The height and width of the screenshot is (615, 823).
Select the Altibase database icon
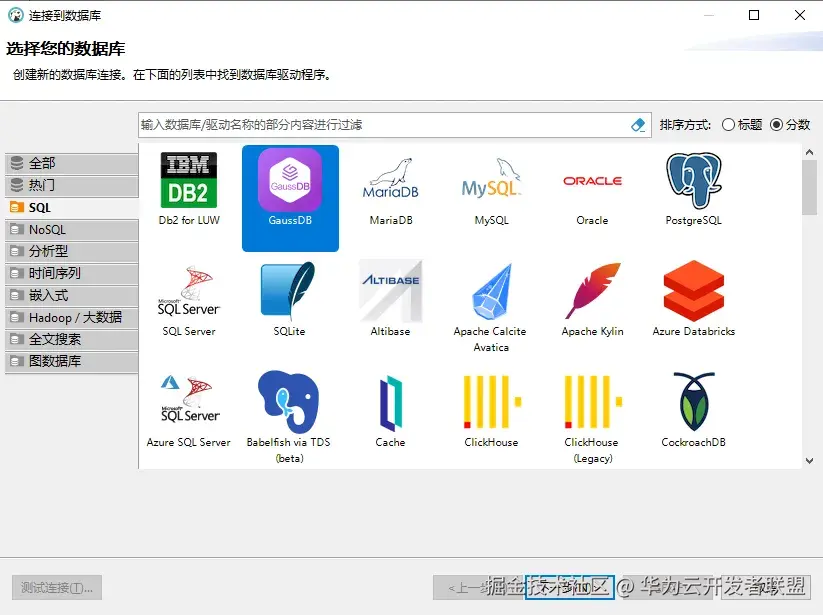coord(391,291)
